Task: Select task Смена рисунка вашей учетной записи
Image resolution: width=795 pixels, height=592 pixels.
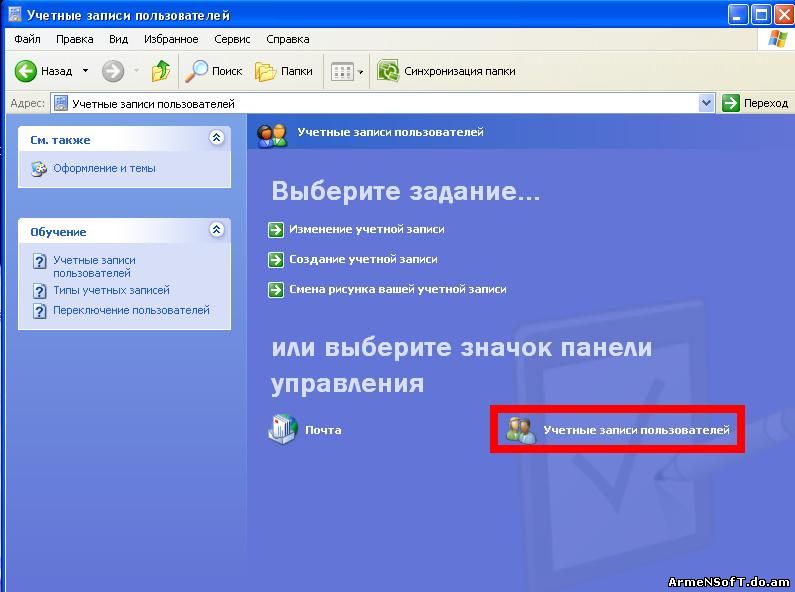Action: click(398, 289)
